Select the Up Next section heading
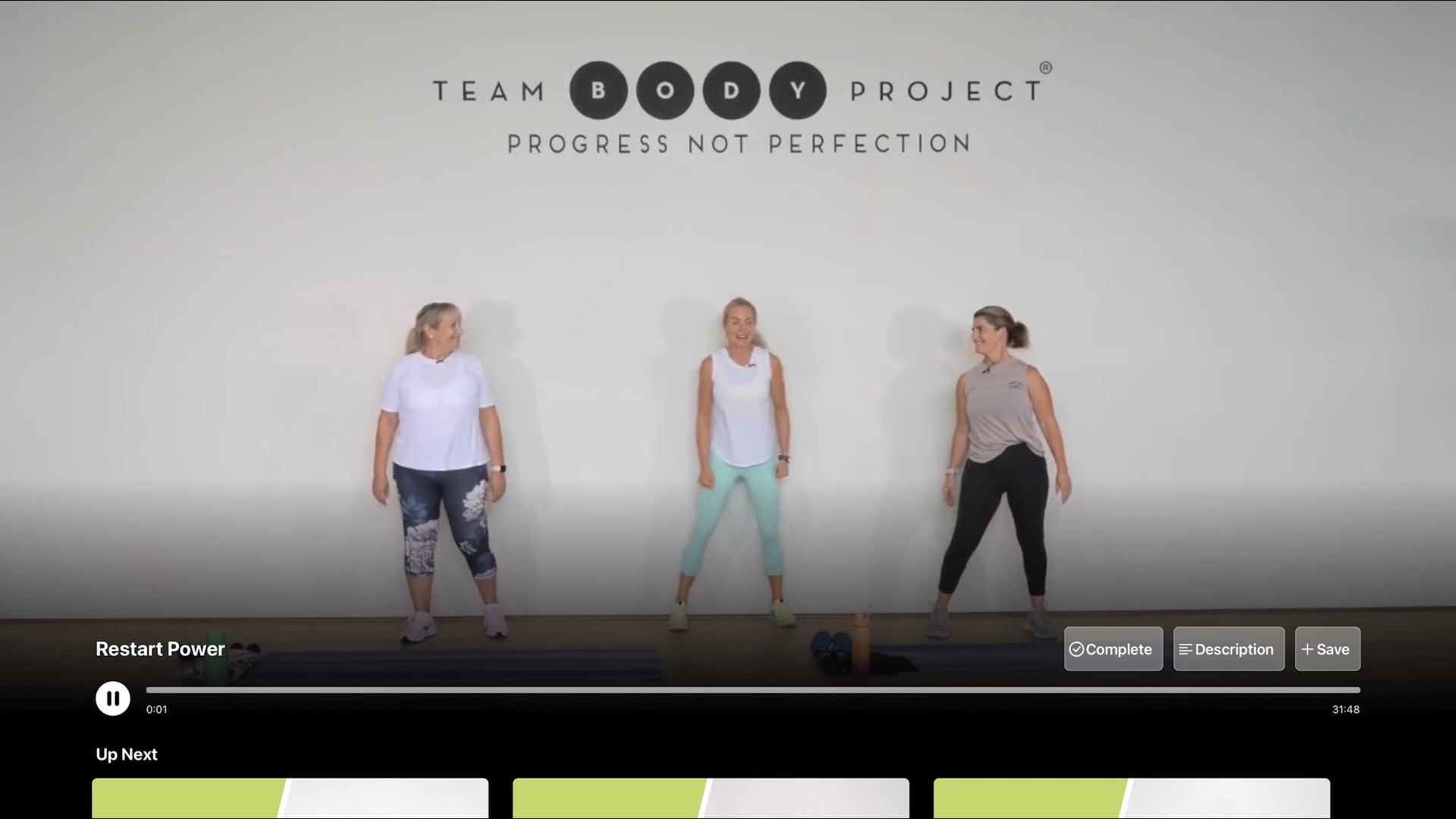1456x819 pixels. pyautogui.click(x=127, y=755)
